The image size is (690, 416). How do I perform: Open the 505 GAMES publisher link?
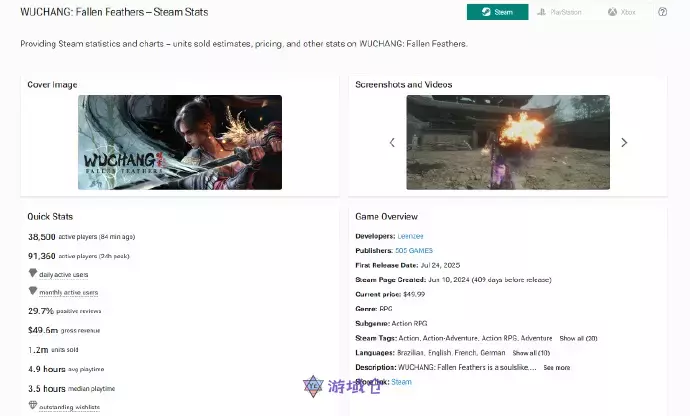click(x=413, y=251)
